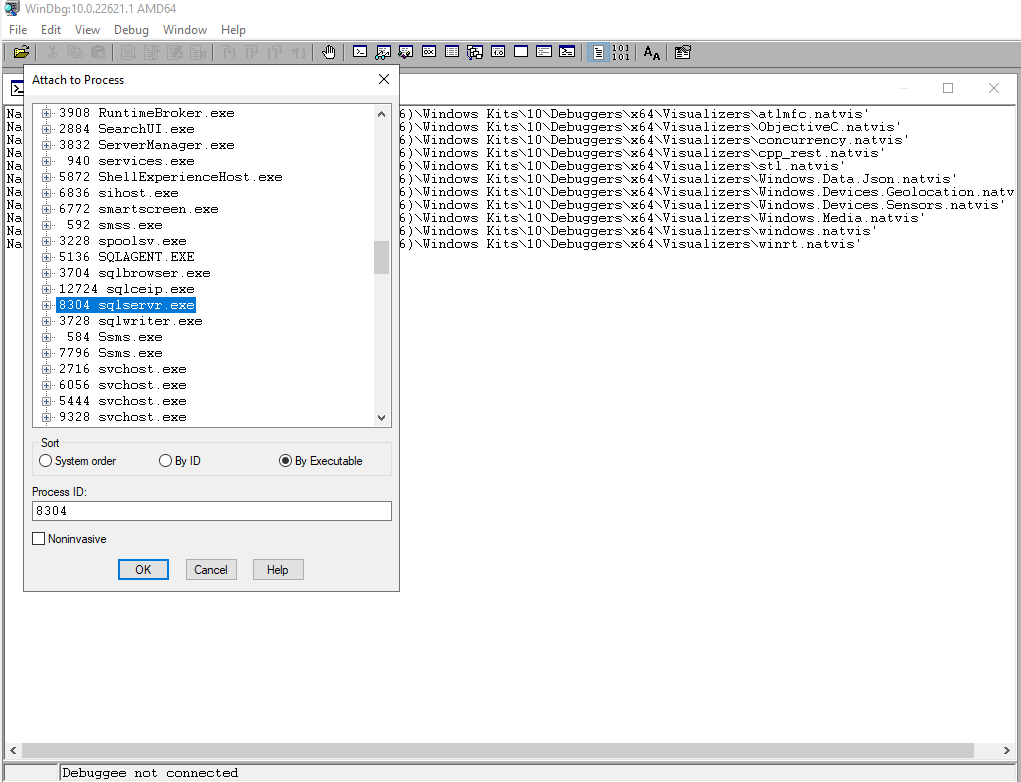Open the Debug menu
Image resolution: width=1021 pixels, height=782 pixels.
coord(131,30)
